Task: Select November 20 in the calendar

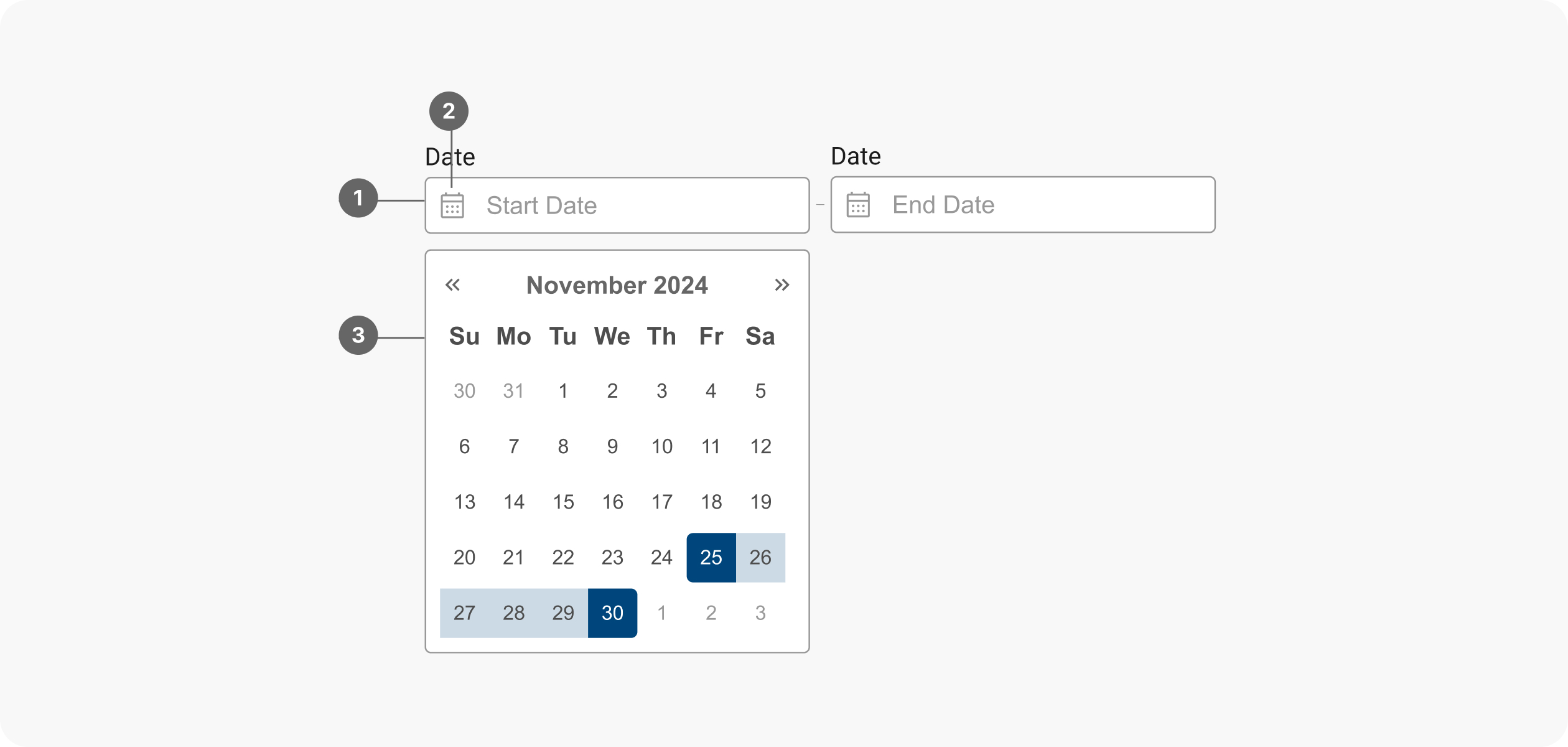Action: [464, 558]
